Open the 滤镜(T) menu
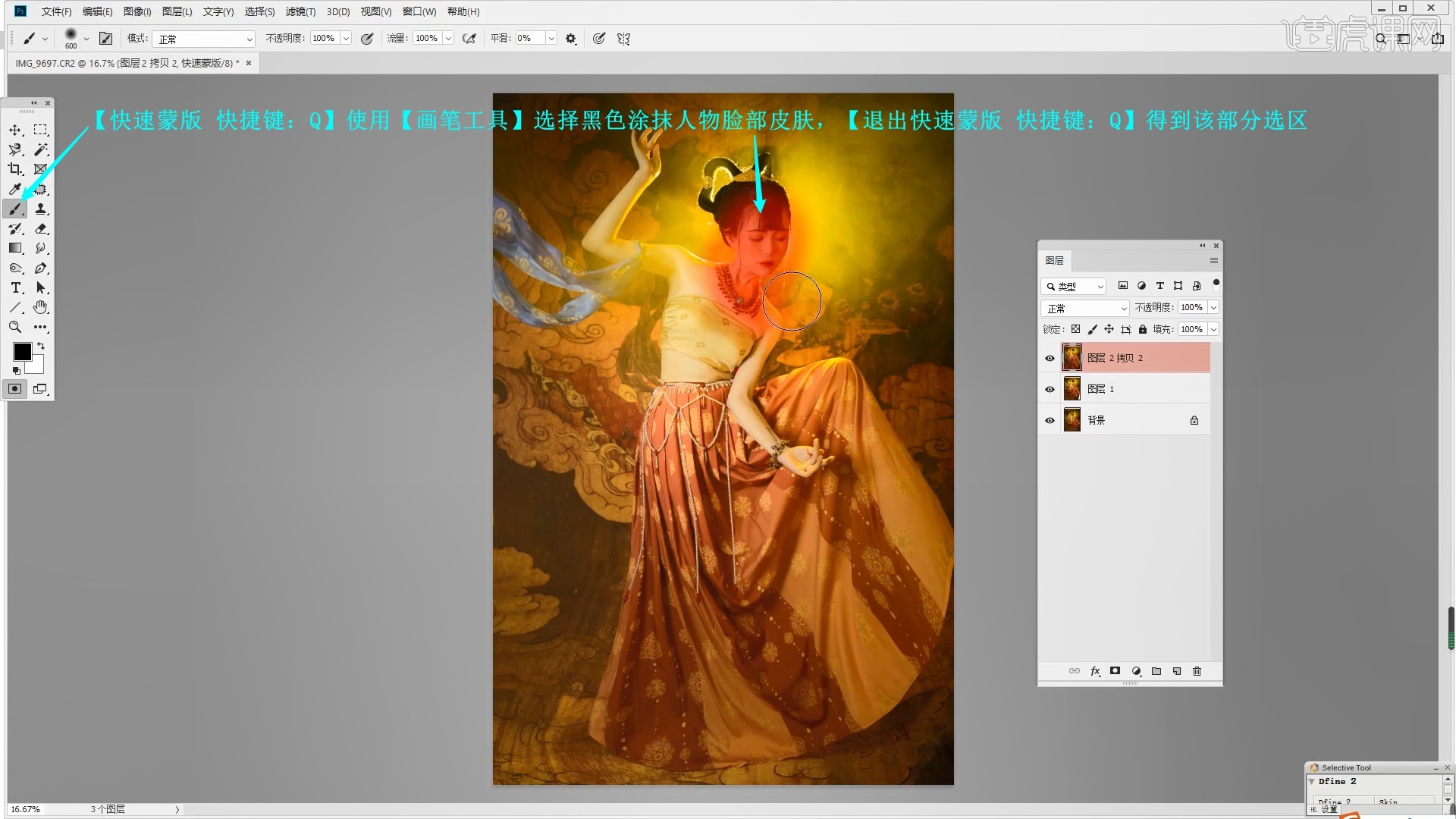 click(300, 11)
